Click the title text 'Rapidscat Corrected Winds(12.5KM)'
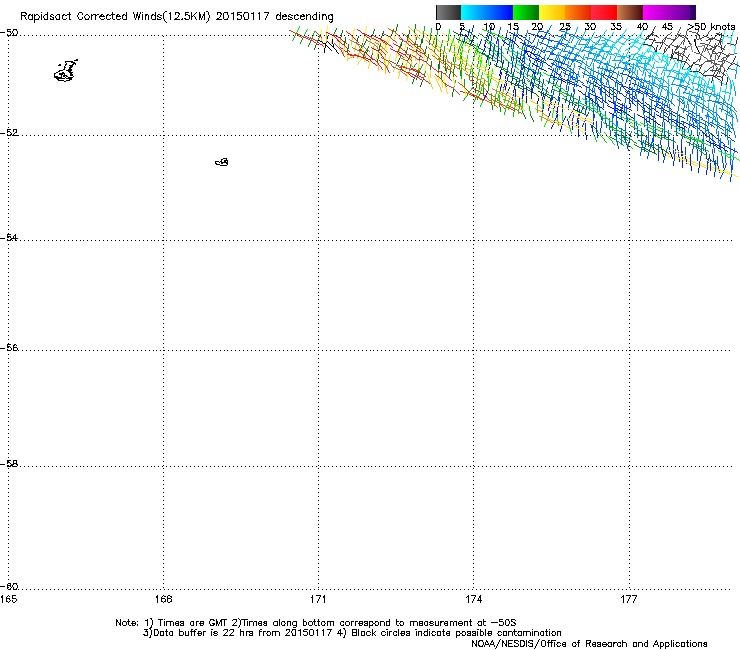 [115, 17]
